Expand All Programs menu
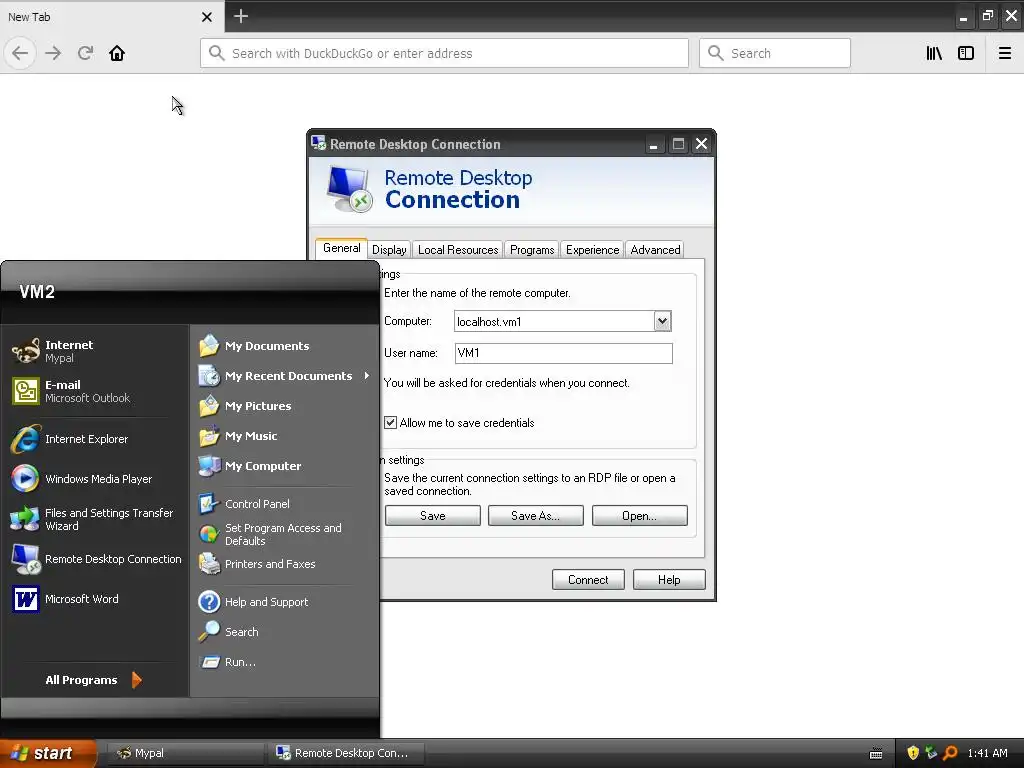Screen dimensions: 1024x768 click(x=93, y=680)
